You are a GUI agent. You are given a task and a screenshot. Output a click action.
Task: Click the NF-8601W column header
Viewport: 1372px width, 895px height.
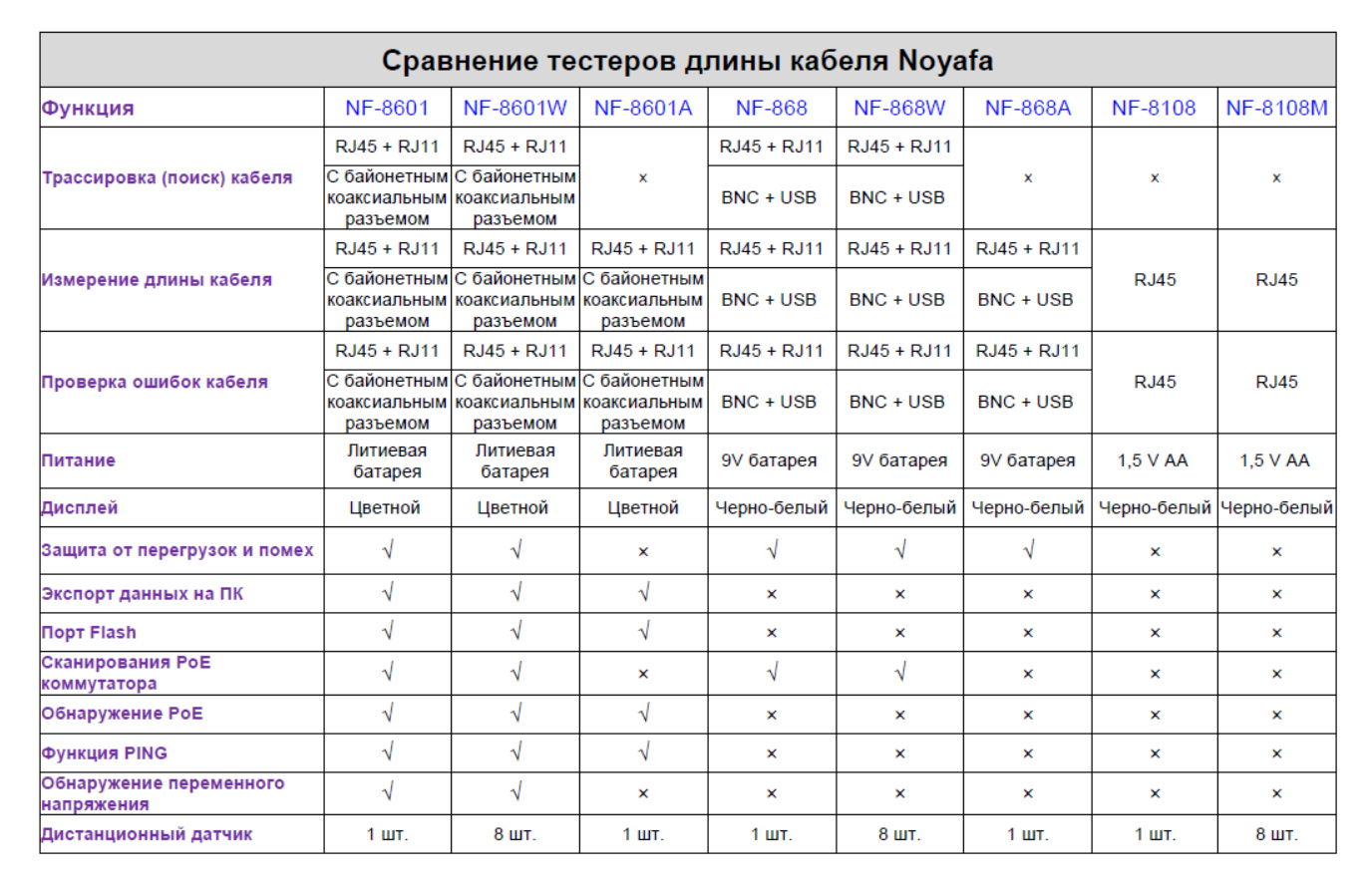point(514,108)
